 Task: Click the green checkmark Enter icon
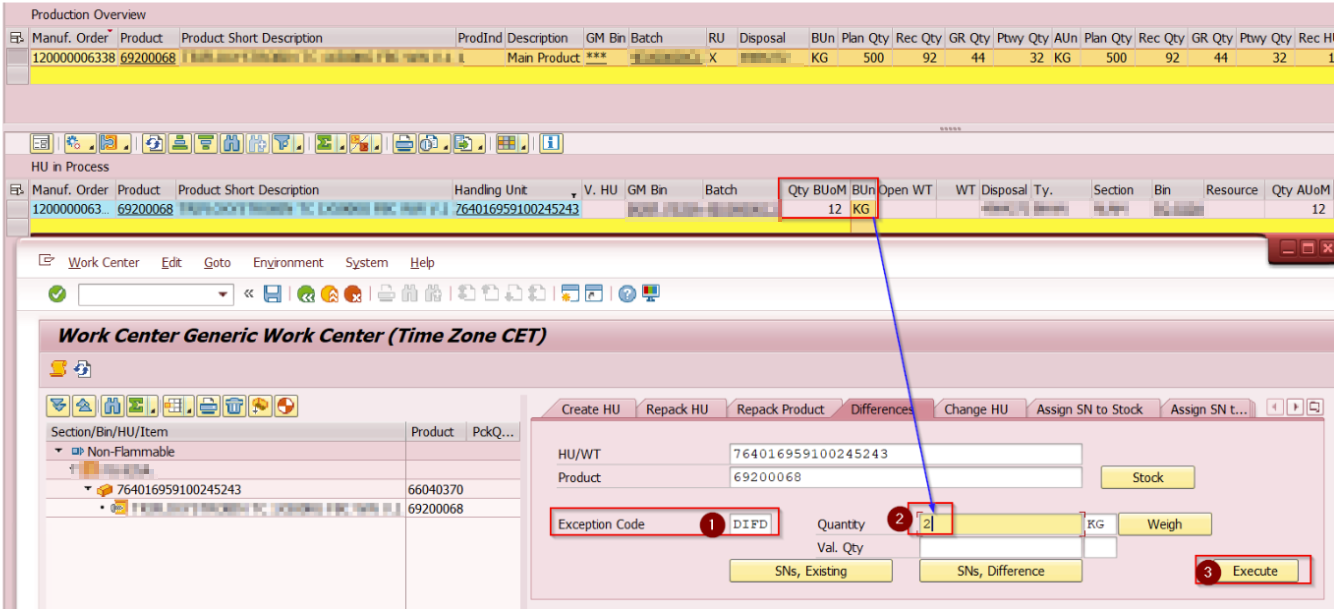pyautogui.click(x=57, y=294)
